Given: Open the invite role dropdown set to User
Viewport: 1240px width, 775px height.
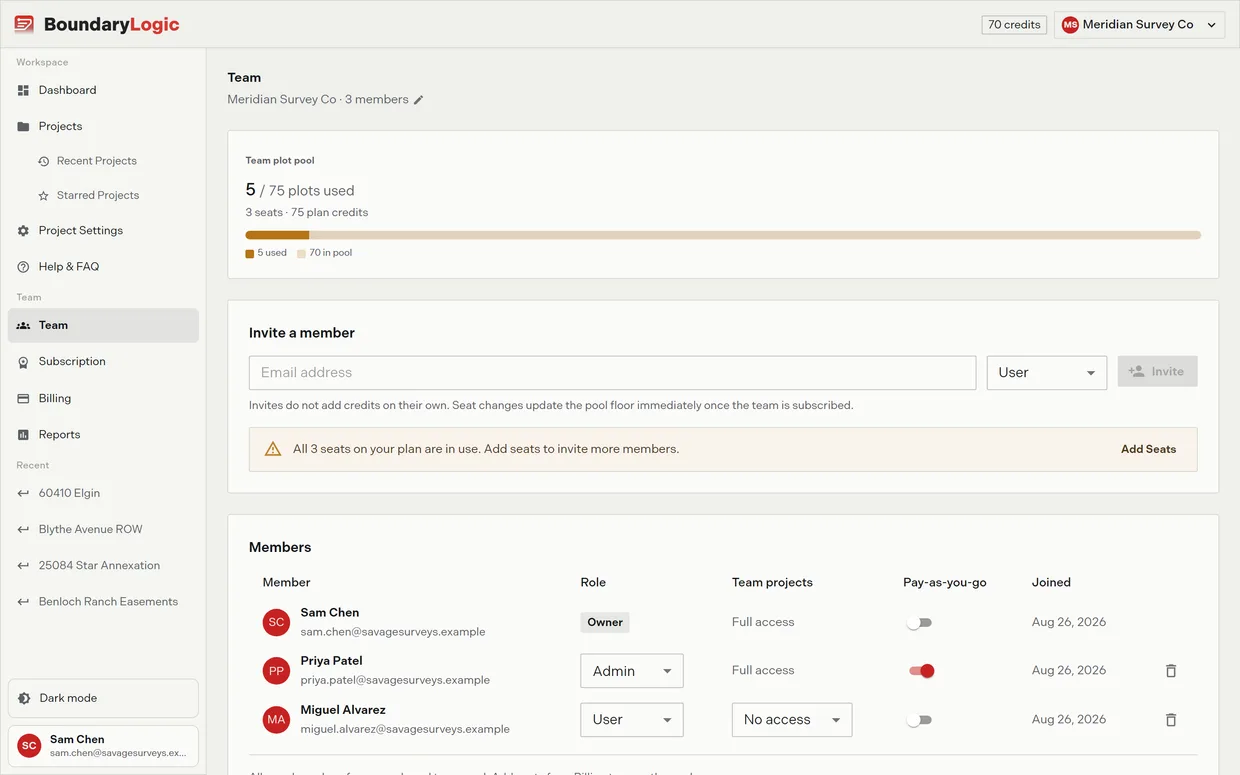Looking at the screenshot, I should pyautogui.click(x=1046, y=373).
